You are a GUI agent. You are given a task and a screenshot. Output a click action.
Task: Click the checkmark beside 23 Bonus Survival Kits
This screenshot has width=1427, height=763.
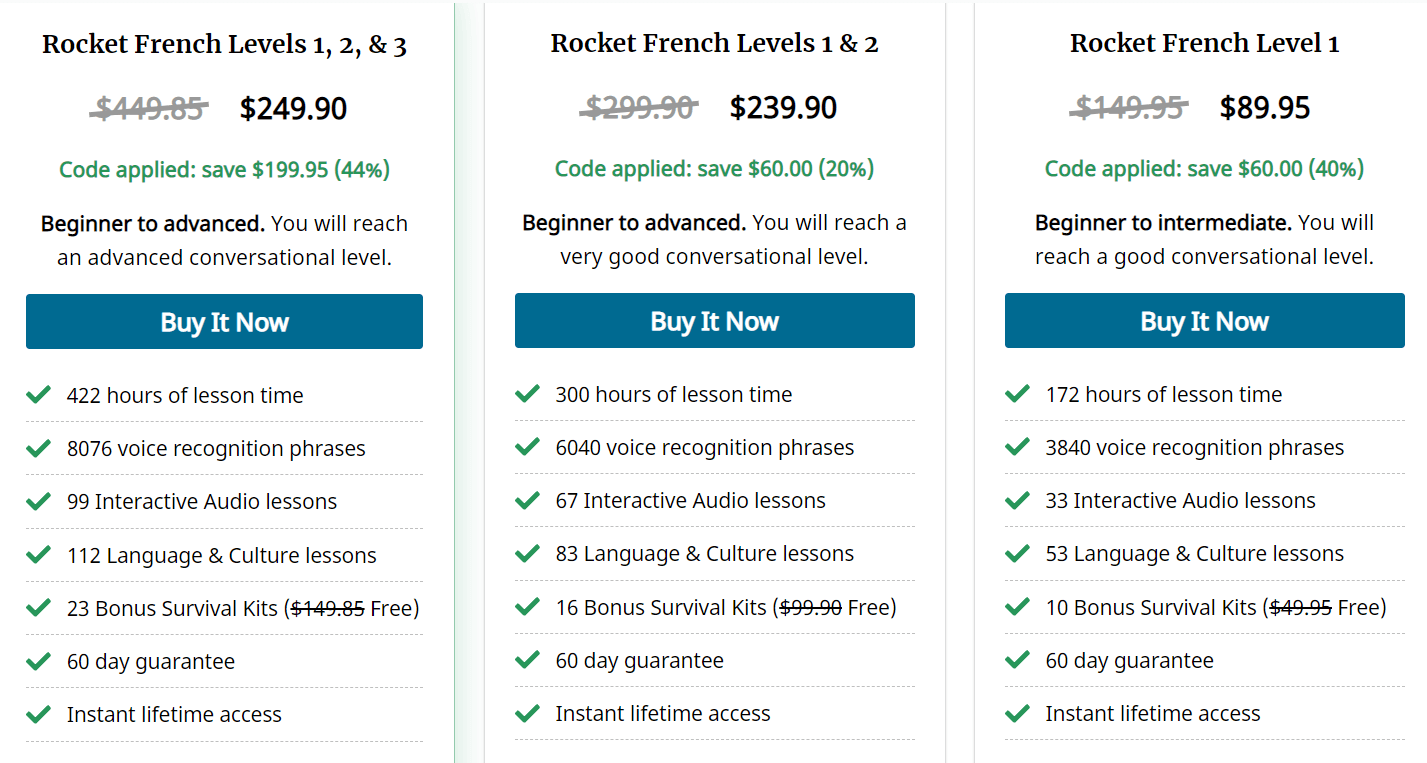(38, 606)
